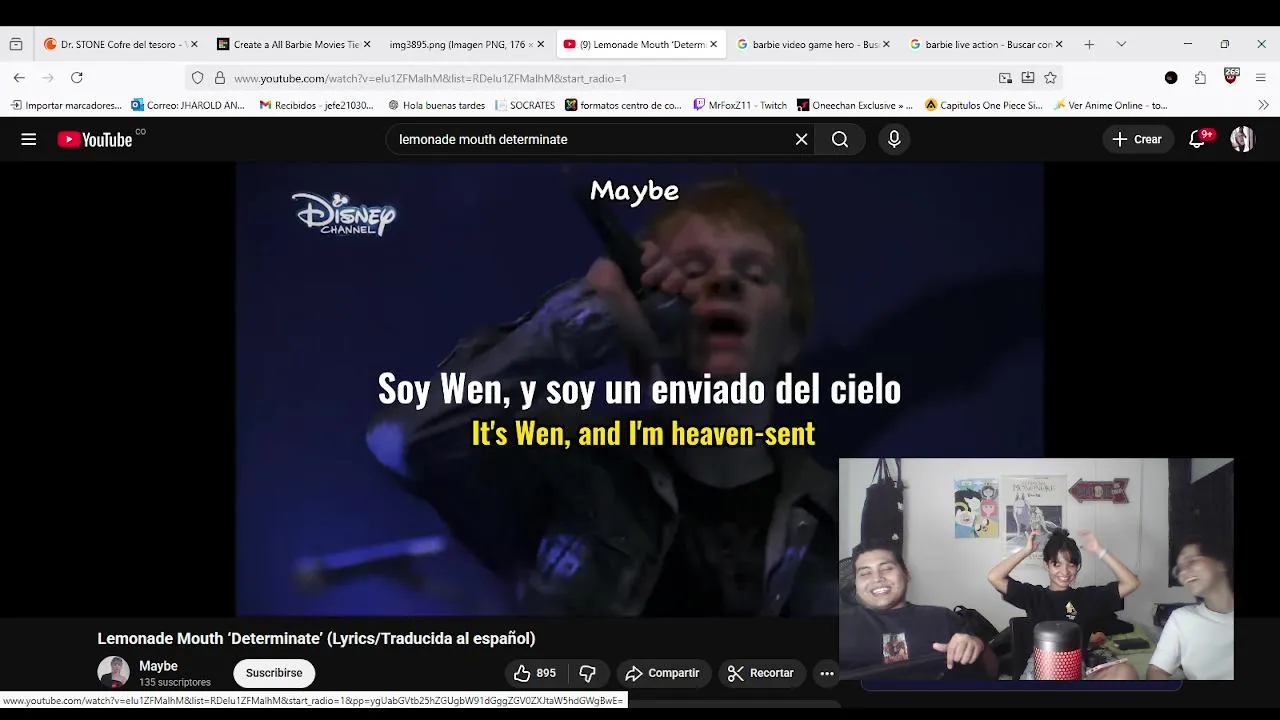Share the video via Compartir
The height and width of the screenshot is (720, 1280).
click(x=662, y=673)
